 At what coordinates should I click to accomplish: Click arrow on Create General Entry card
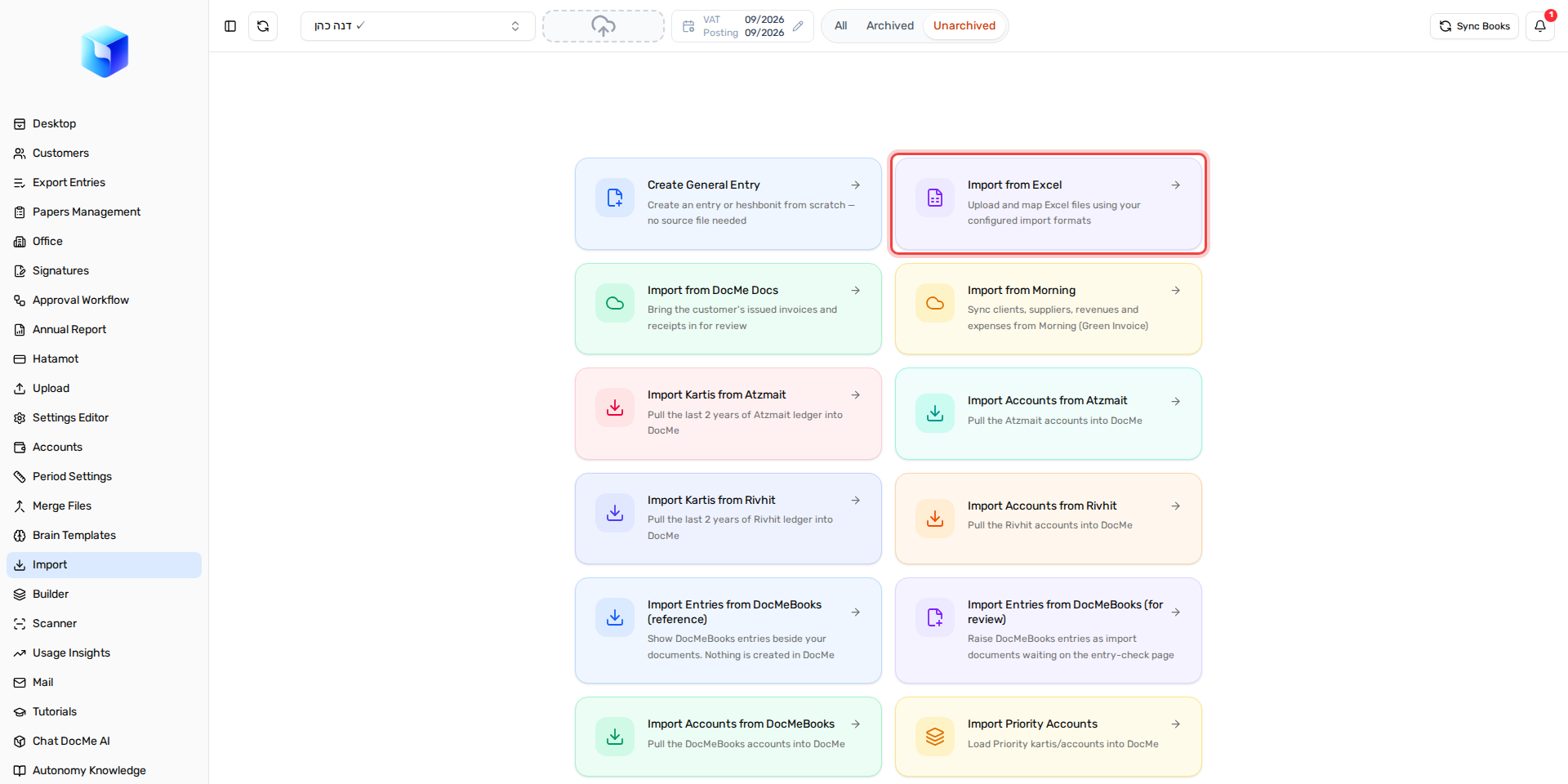point(855,185)
